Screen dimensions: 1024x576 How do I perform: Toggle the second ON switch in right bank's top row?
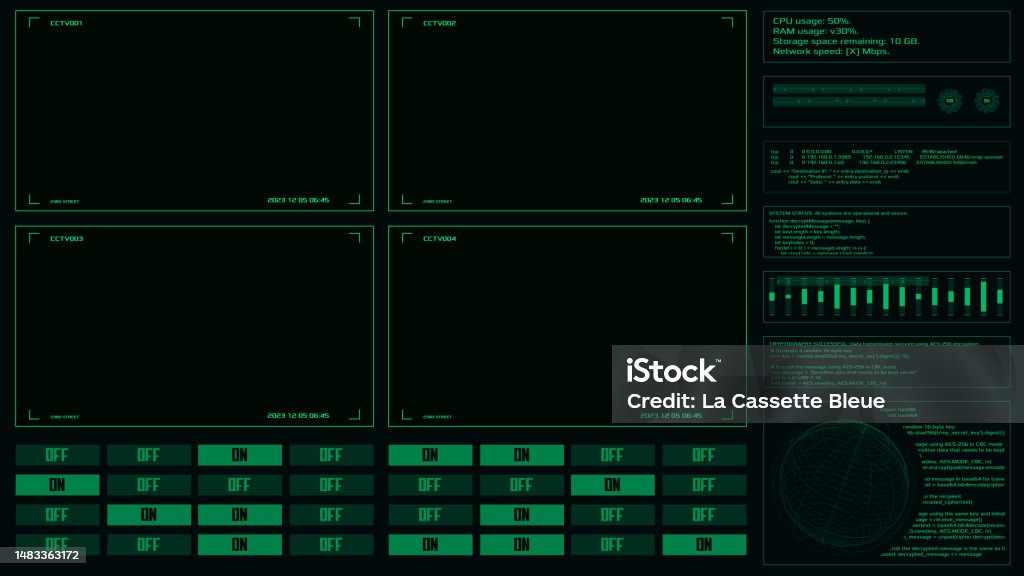pos(522,455)
